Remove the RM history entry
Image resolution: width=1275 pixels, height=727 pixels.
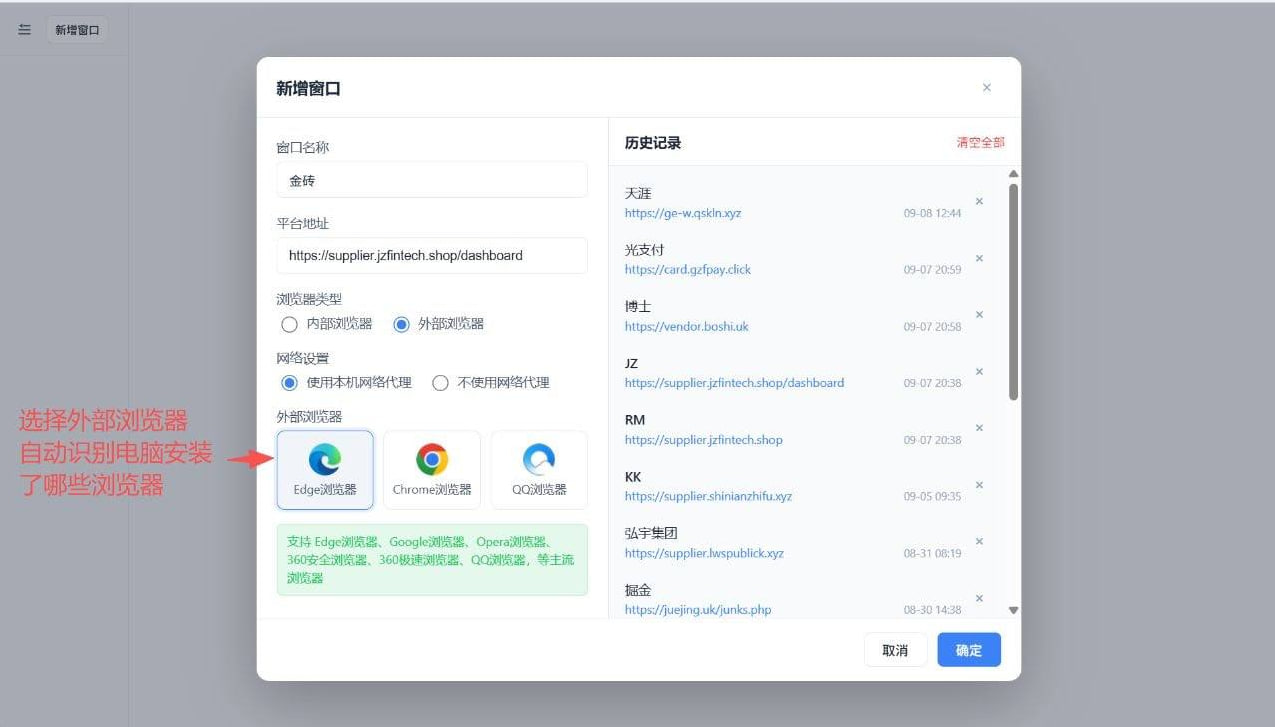979,428
